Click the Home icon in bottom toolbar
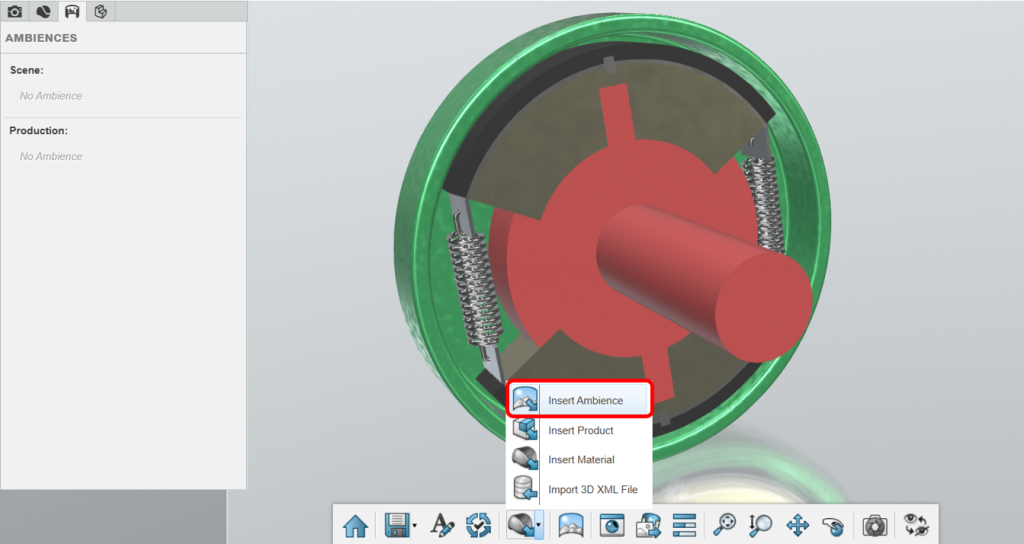Viewport: 1024px width, 544px height. [355, 525]
